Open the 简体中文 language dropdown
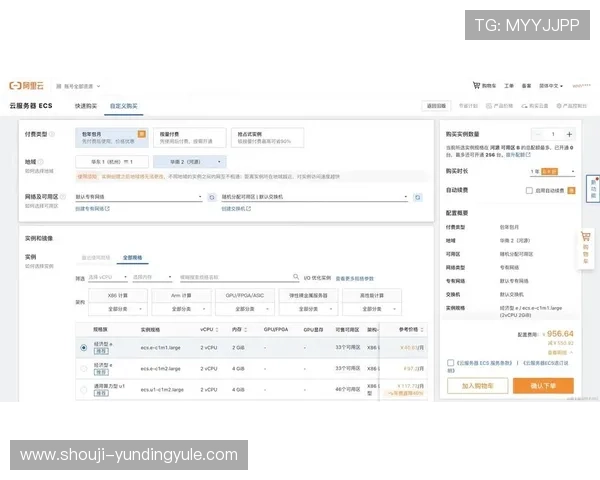Viewport: 600px width, 480px height. click(551, 86)
